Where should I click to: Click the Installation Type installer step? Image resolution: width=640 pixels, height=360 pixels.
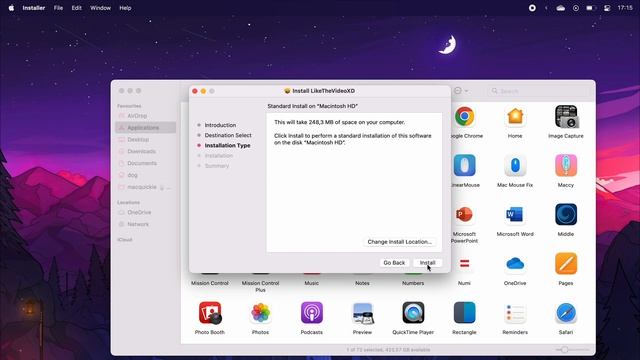[227, 145]
